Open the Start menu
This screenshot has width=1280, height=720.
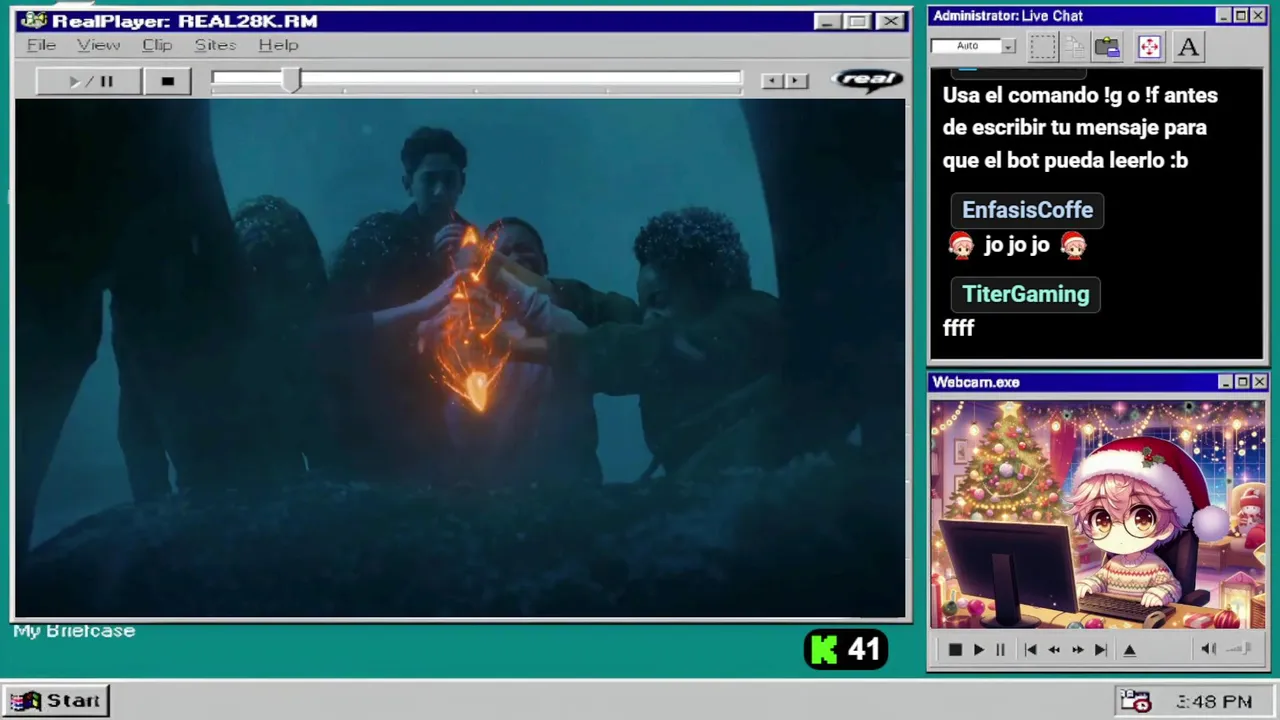coord(55,701)
